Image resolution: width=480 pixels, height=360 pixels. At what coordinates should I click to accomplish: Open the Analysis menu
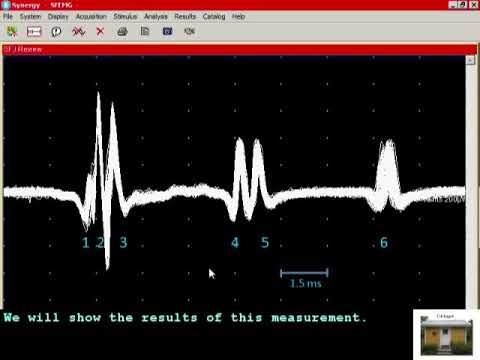156,16
